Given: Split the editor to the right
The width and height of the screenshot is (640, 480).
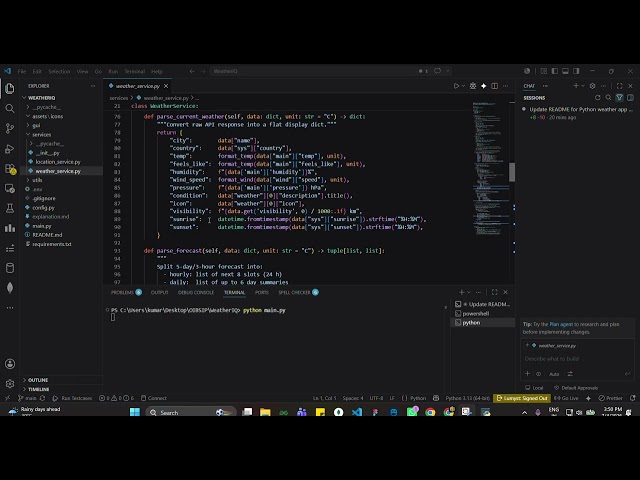Looking at the screenshot, I should click(x=495, y=86).
